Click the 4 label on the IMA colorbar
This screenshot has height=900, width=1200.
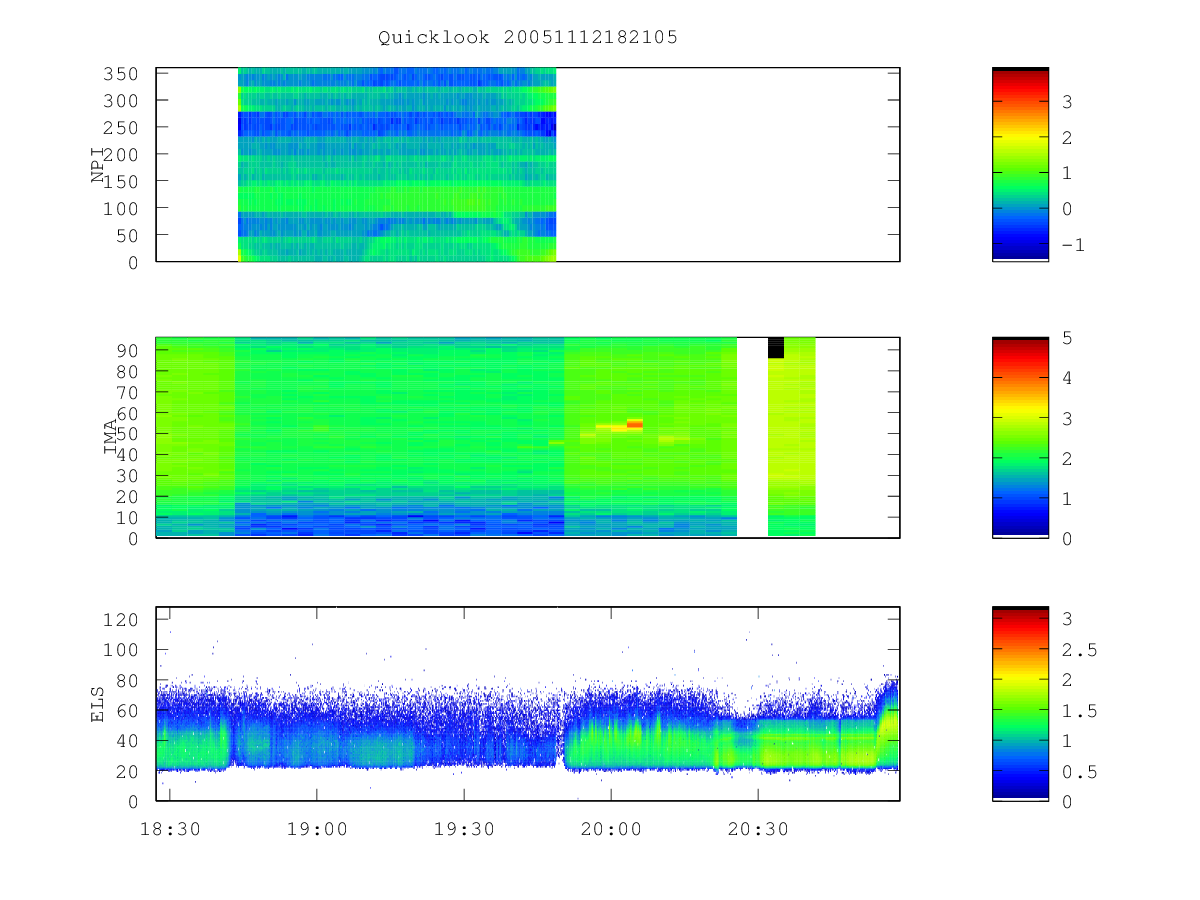(1066, 378)
